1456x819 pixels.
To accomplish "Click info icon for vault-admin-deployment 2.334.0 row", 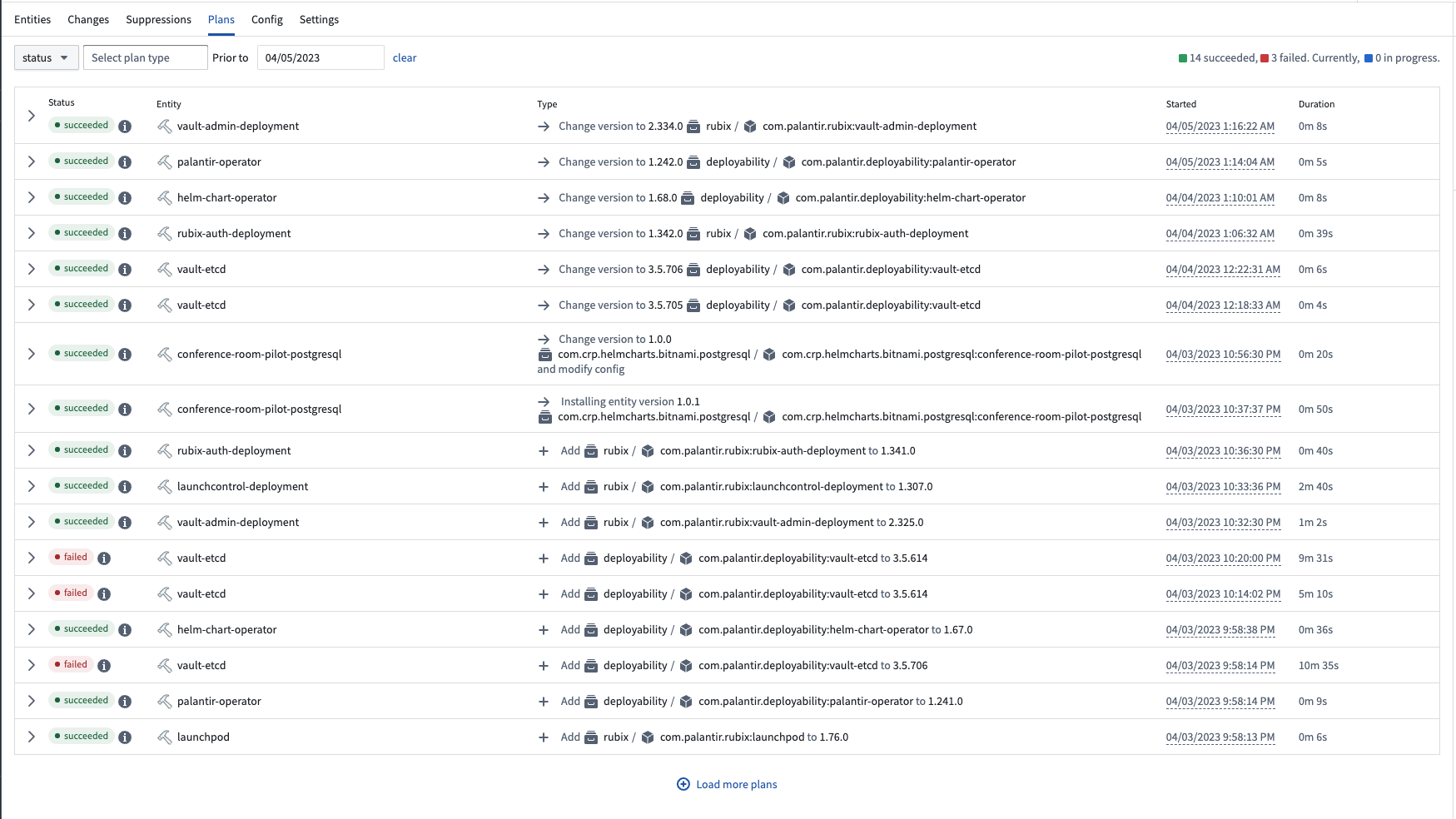I will 125,127.
